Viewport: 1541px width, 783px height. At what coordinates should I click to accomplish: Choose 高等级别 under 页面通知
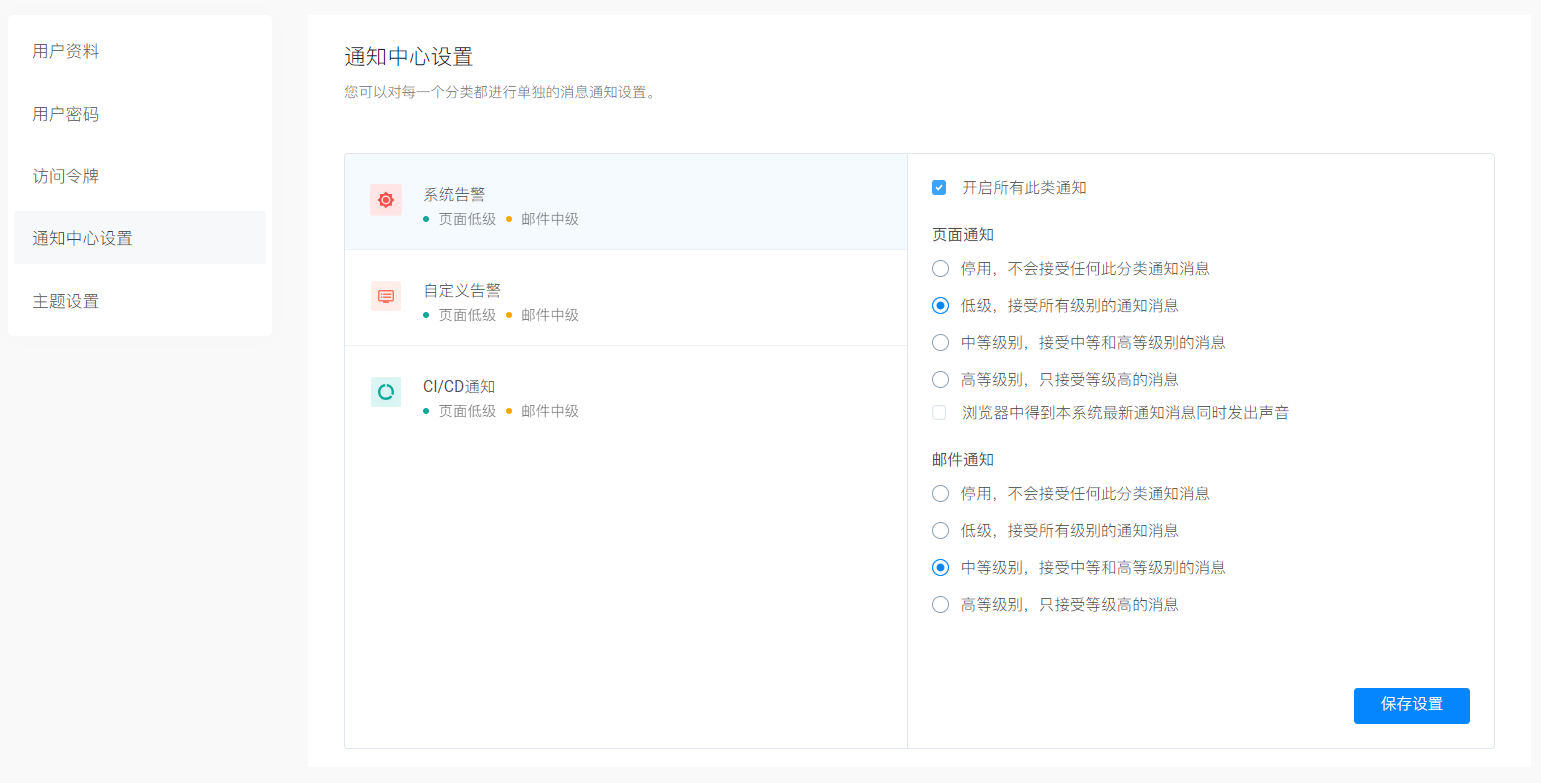coord(940,379)
